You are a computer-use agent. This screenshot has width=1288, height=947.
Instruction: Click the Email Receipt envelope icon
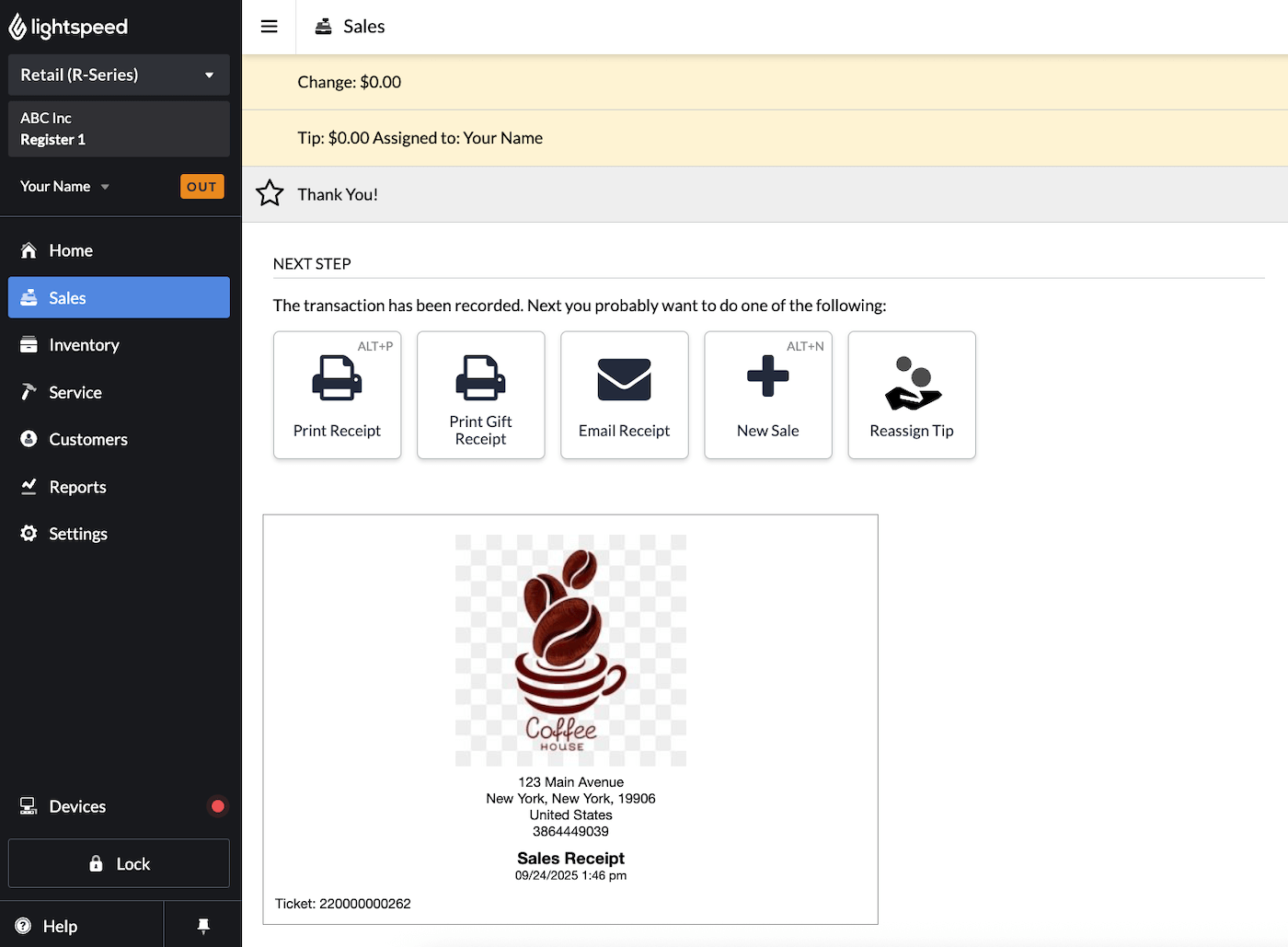point(624,379)
